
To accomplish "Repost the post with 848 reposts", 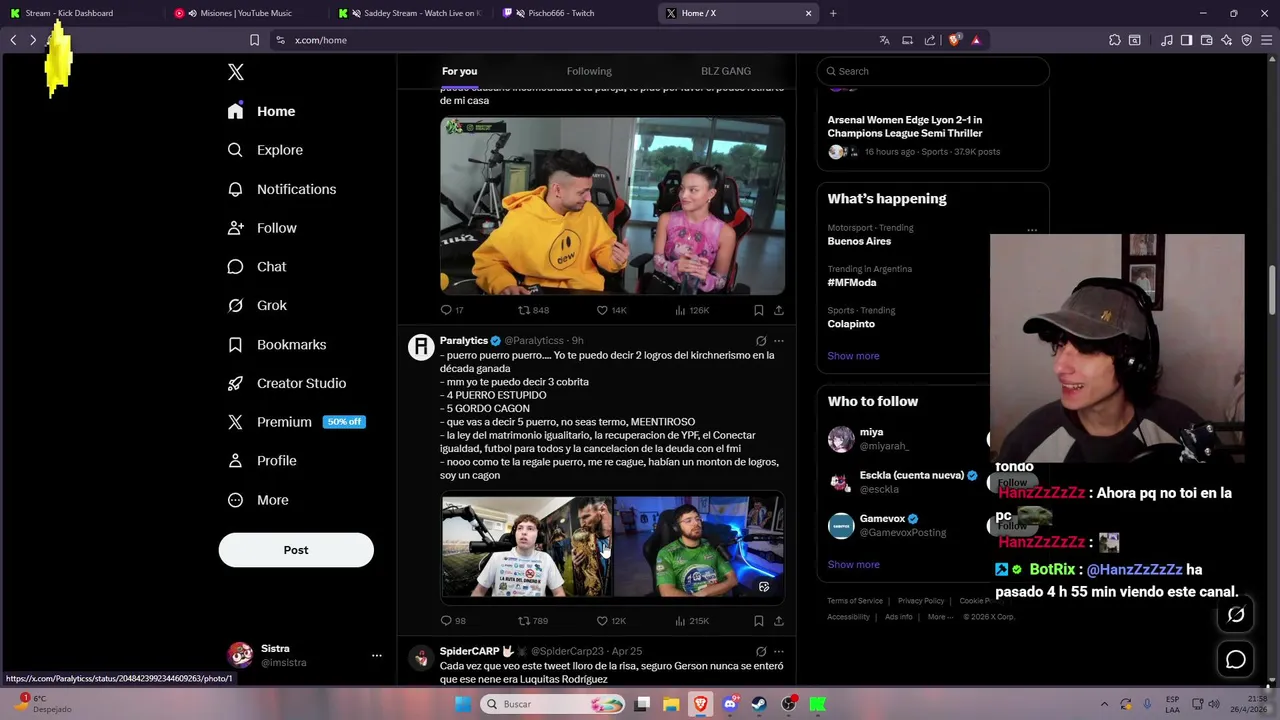I will click(533, 310).
